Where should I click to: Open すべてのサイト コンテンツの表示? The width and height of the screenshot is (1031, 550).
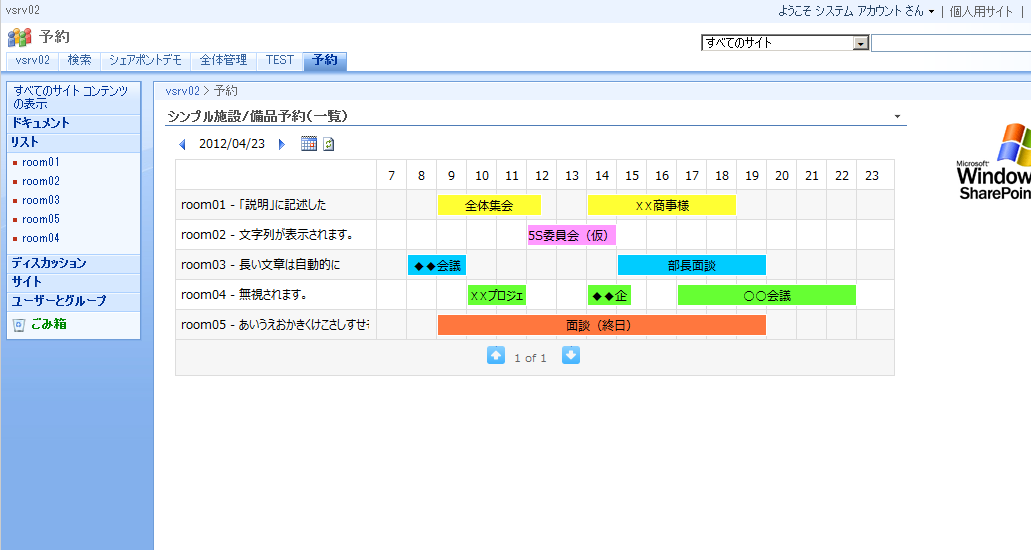(x=71, y=97)
